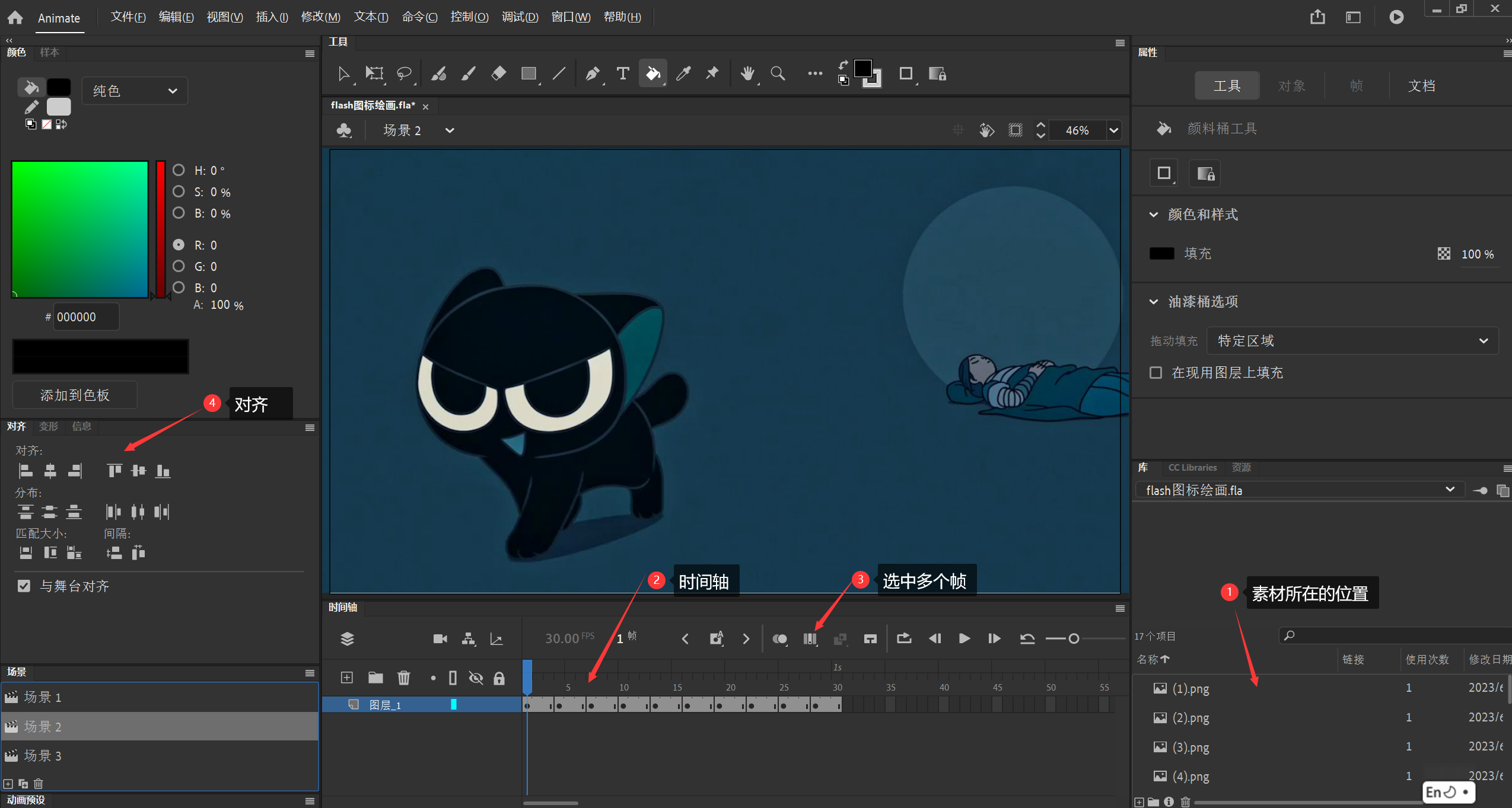The width and height of the screenshot is (1512, 808).
Task: Select the Text tool
Action: (x=622, y=74)
